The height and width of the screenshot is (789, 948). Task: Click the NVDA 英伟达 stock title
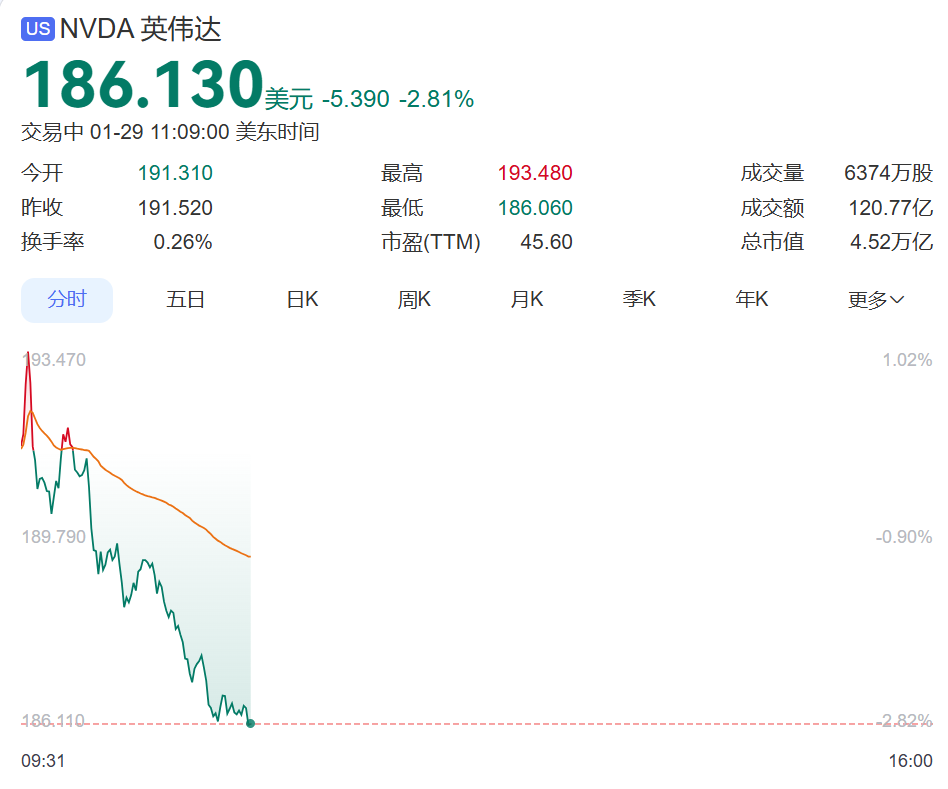[x=140, y=29]
